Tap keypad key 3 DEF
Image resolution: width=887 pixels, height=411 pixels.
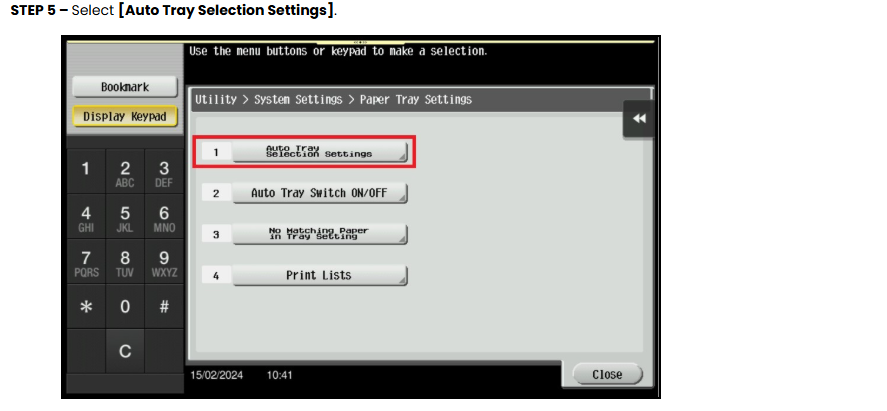(x=164, y=171)
